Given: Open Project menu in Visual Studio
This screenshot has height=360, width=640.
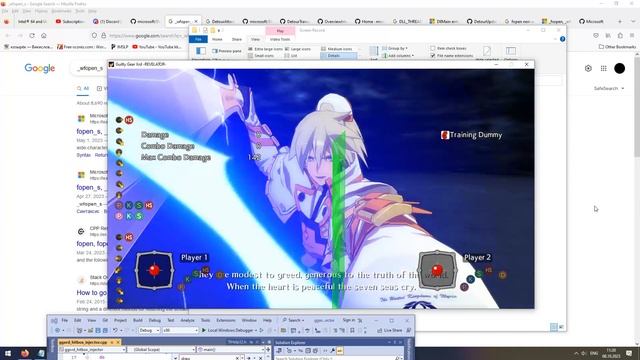Looking at the screenshot, I should click(x=120, y=320).
